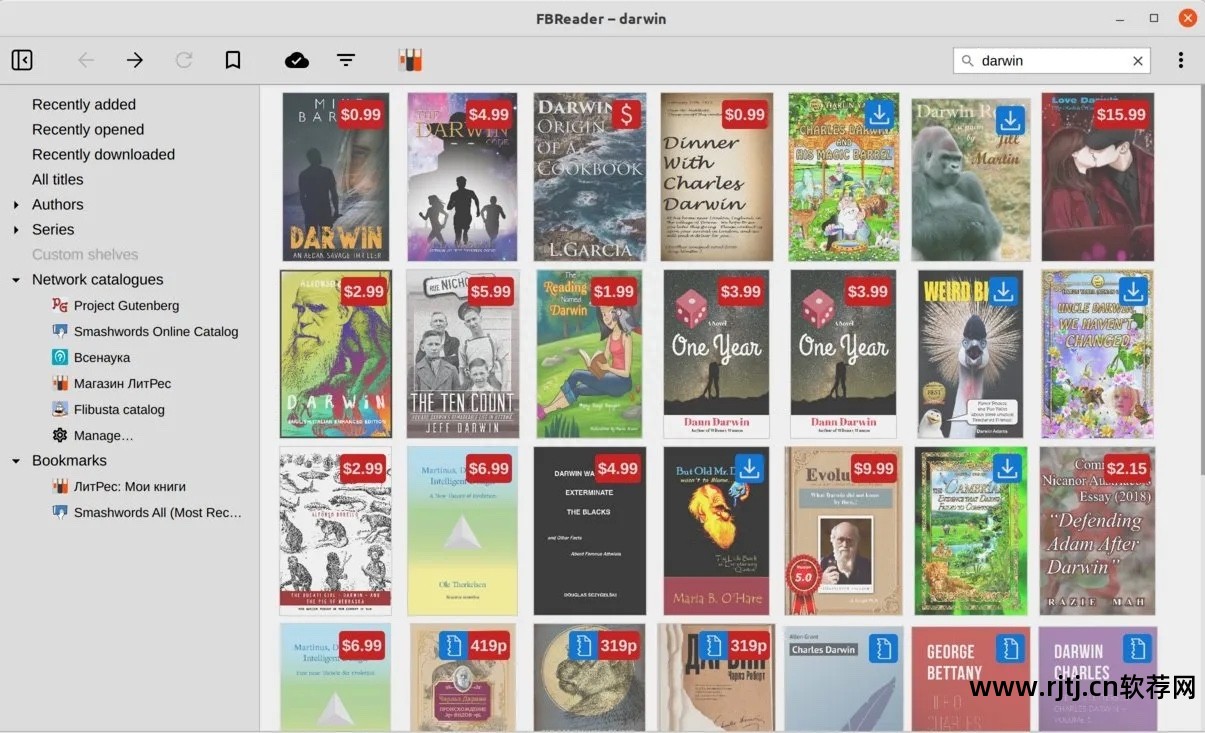Collapse the Network catalogues section
Viewport: 1205px width, 733px height.
(x=16, y=280)
